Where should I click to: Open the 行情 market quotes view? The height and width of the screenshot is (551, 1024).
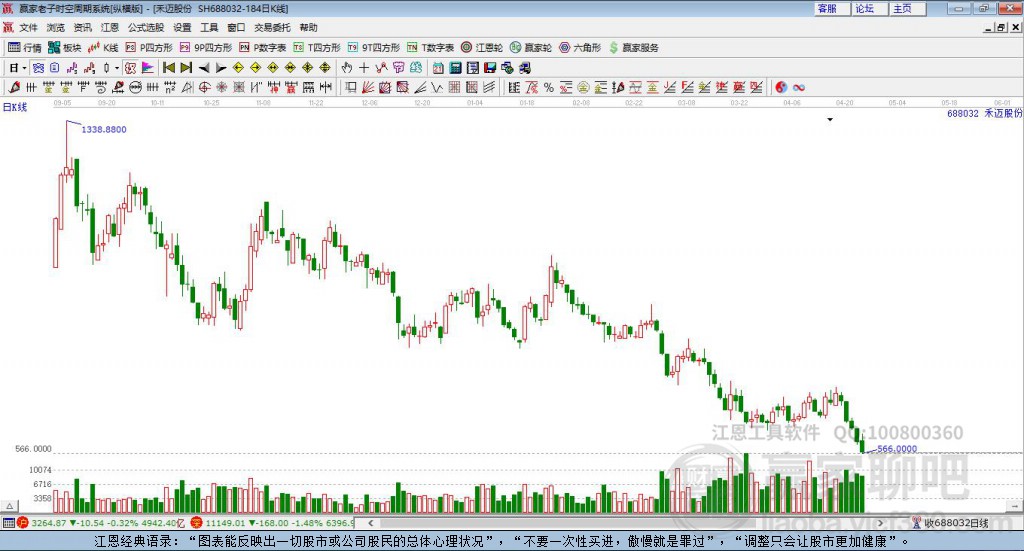click(x=24, y=48)
